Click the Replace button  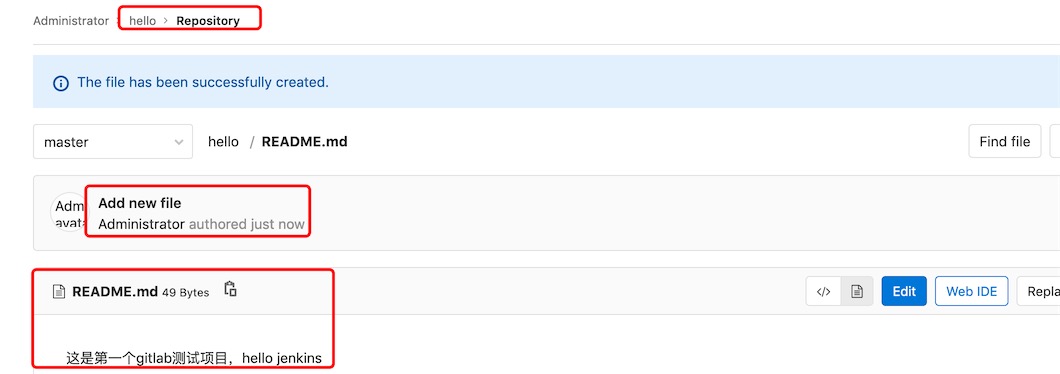(1038, 291)
